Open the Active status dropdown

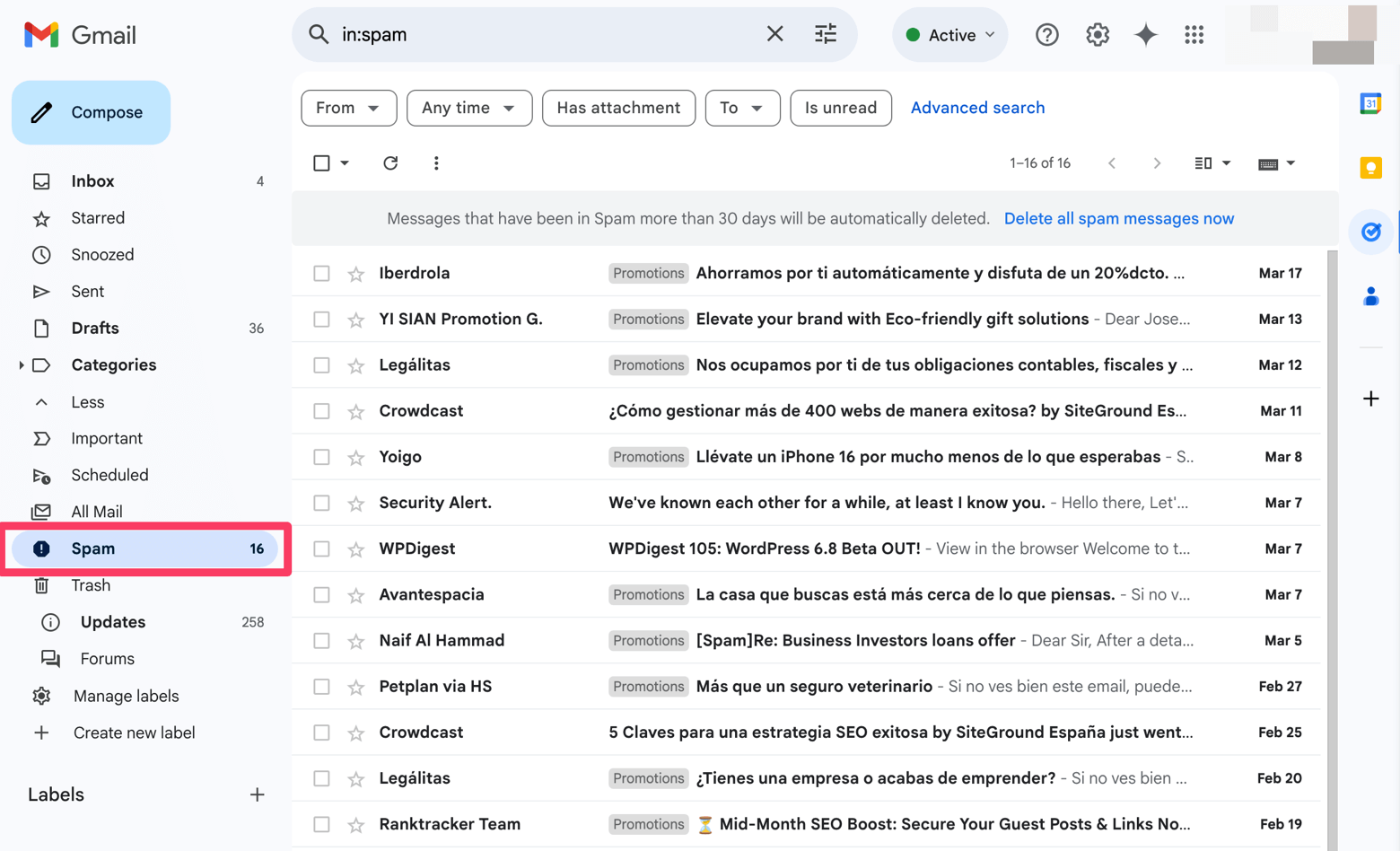coord(950,35)
